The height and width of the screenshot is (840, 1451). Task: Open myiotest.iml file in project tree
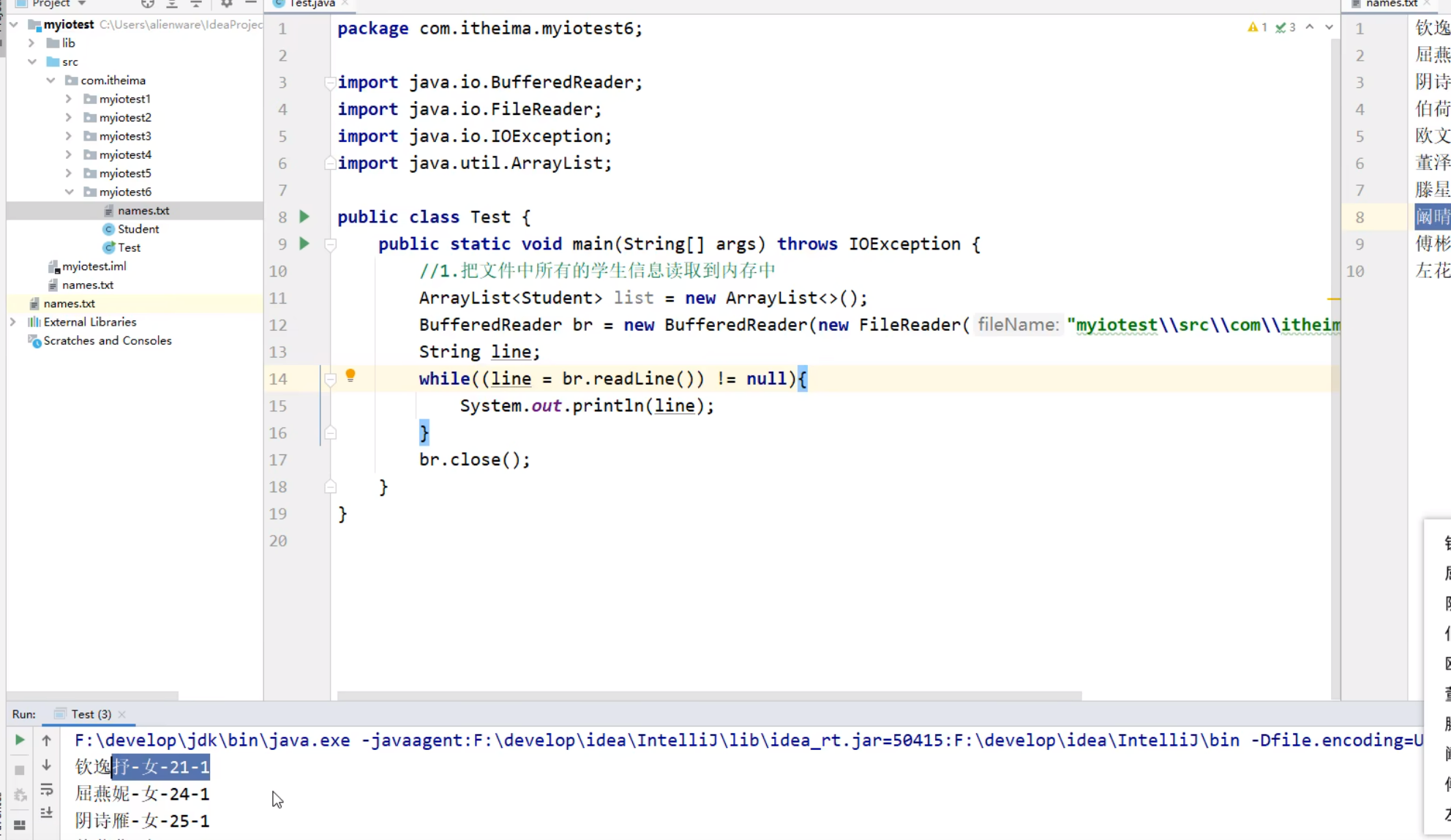click(x=94, y=266)
